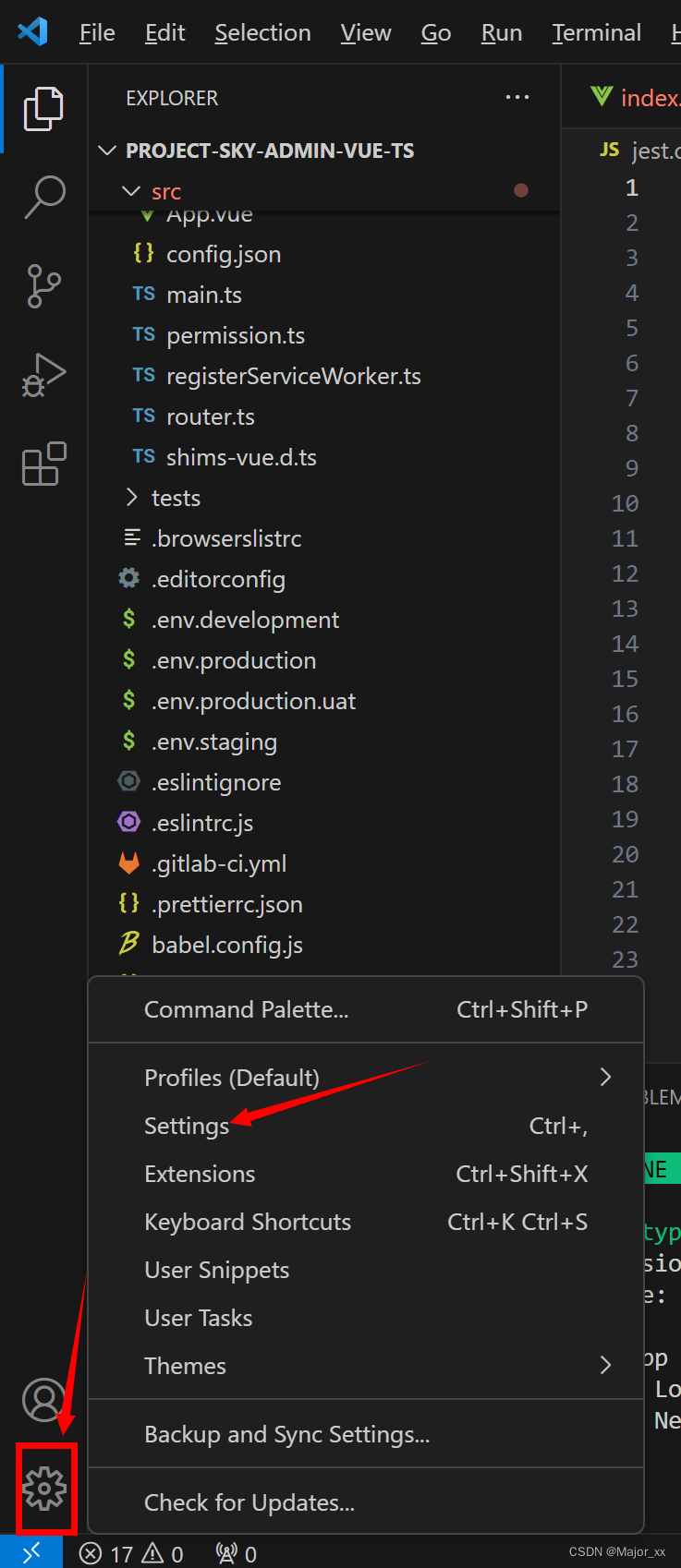Image resolution: width=681 pixels, height=1568 pixels.
Task: Select Settings in the manage menu
Action: coord(366,1126)
